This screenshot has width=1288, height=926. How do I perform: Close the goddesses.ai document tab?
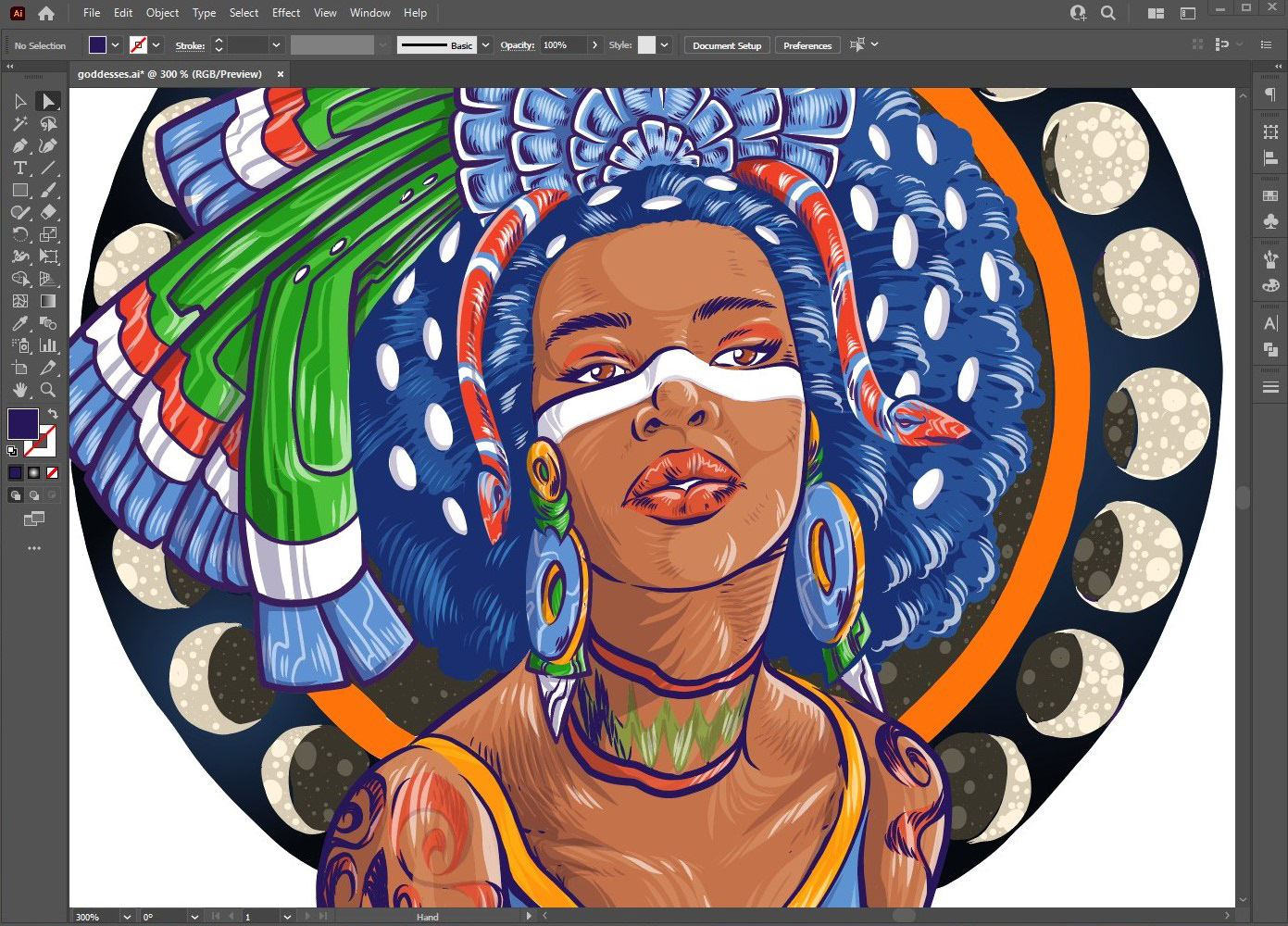coord(281,74)
